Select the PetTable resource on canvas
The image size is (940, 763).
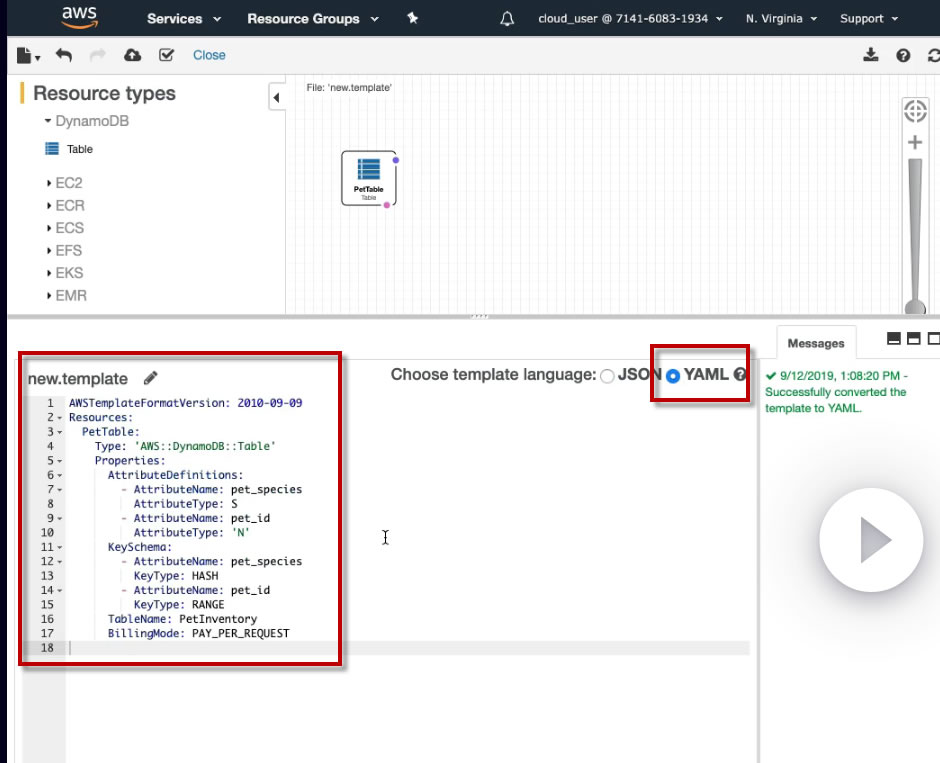(369, 178)
